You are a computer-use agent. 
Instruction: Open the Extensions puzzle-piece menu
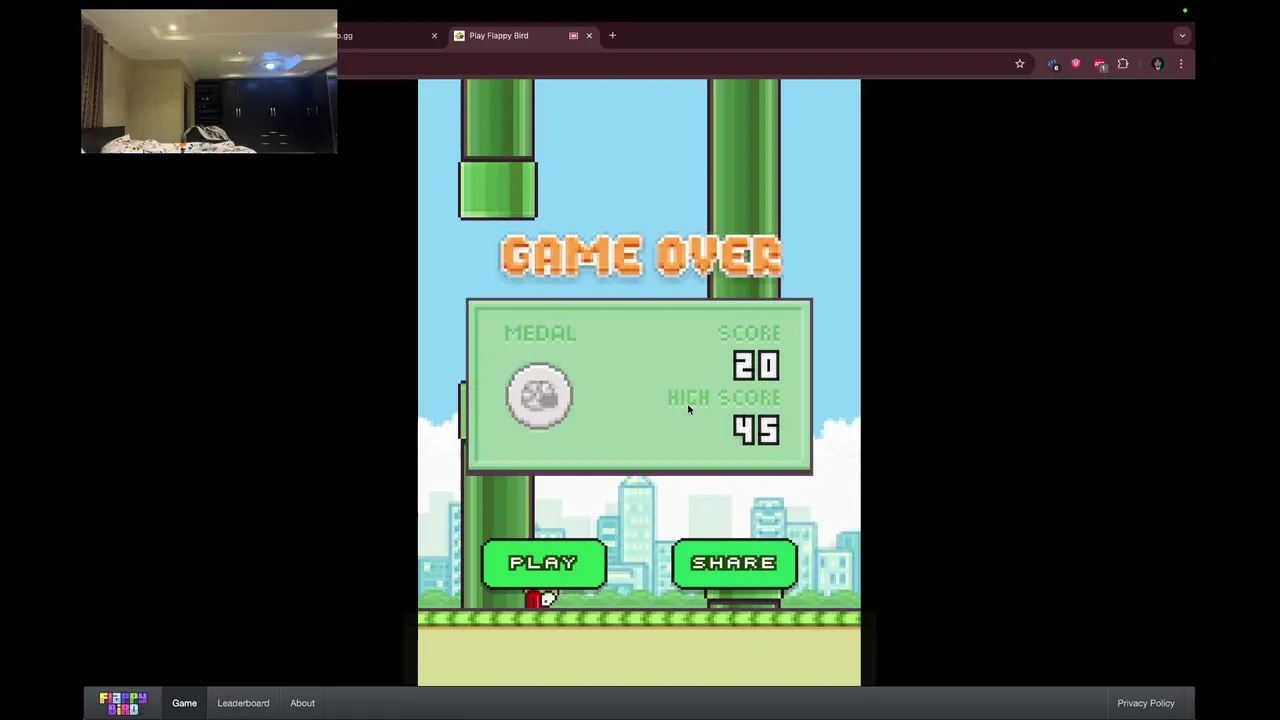click(x=1123, y=64)
